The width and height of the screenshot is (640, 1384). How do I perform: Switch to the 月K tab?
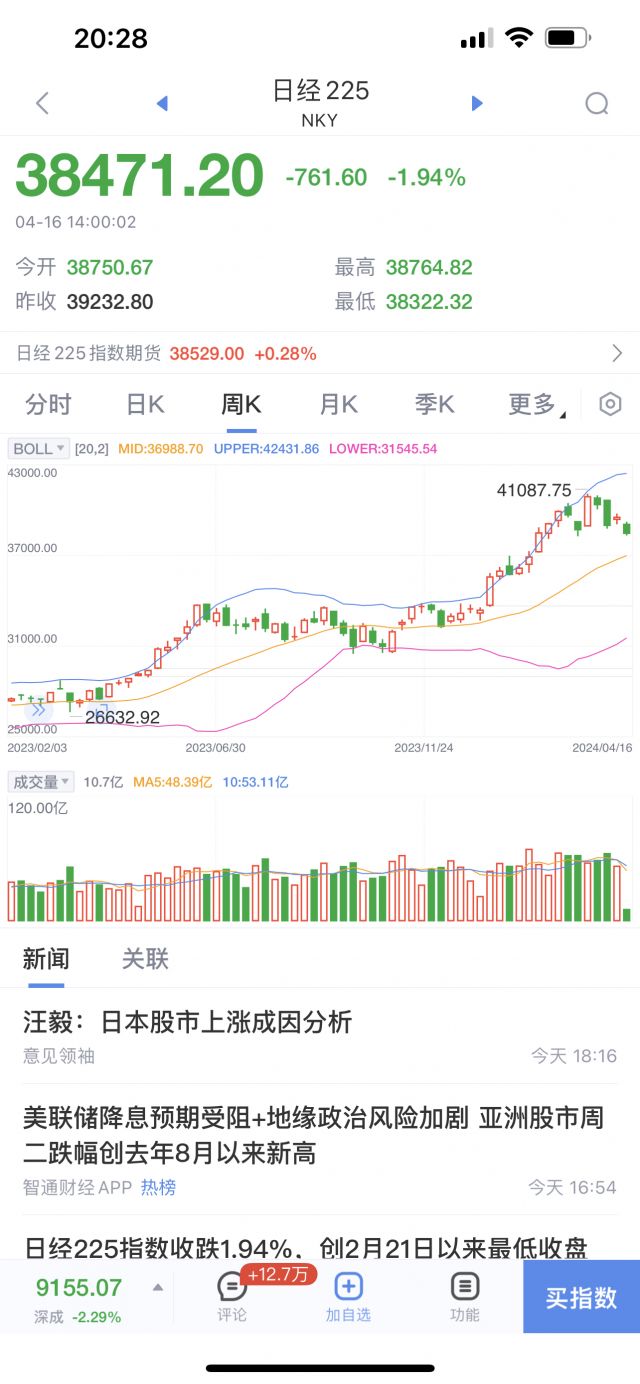[338, 404]
